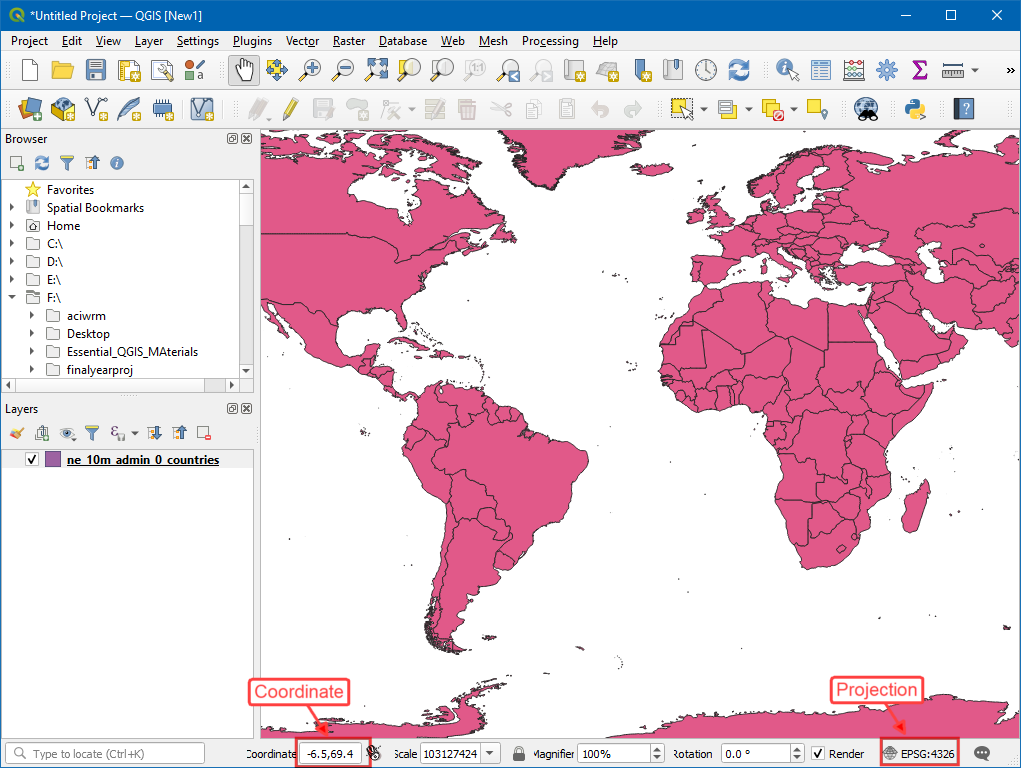Screen dimensions: 1021x768
Task: Toggle the scale lock icon
Action: coord(519,754)
